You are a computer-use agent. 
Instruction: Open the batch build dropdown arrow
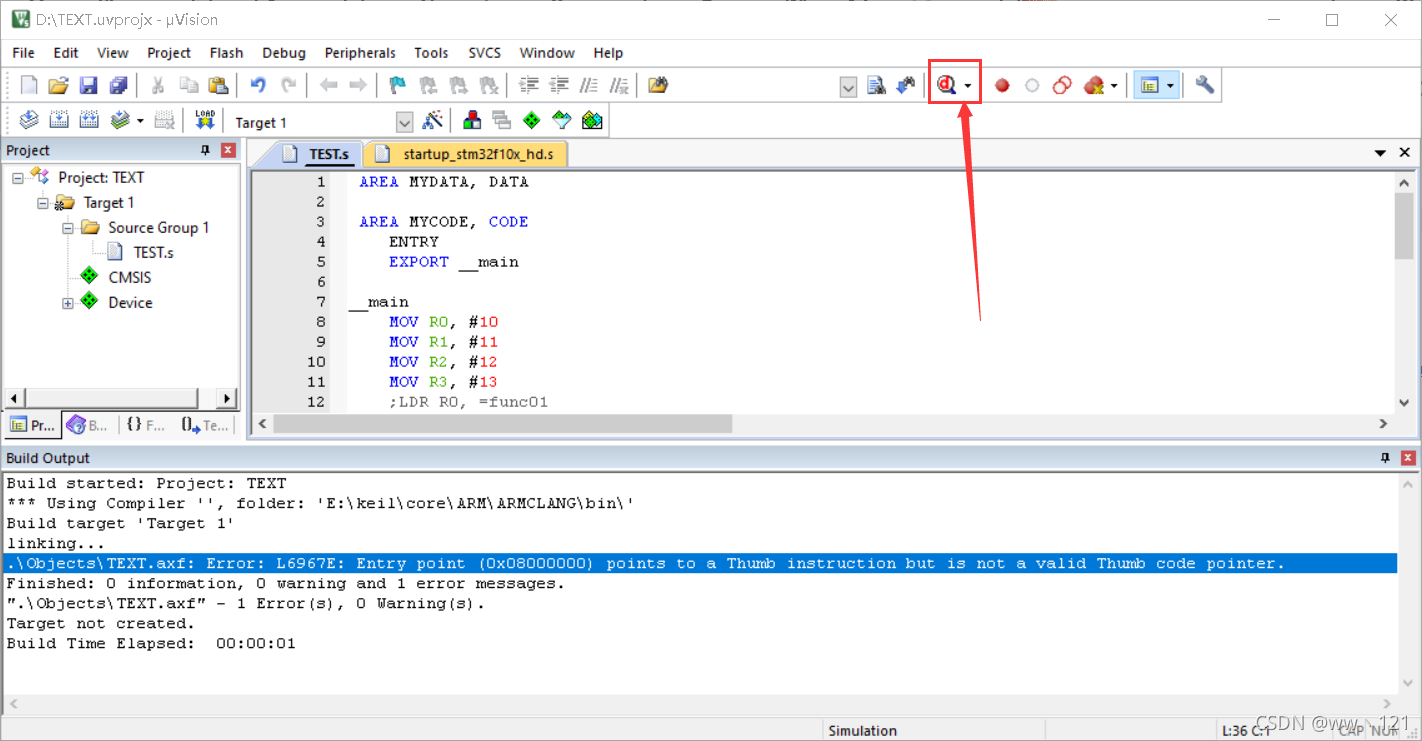(140, 122)
